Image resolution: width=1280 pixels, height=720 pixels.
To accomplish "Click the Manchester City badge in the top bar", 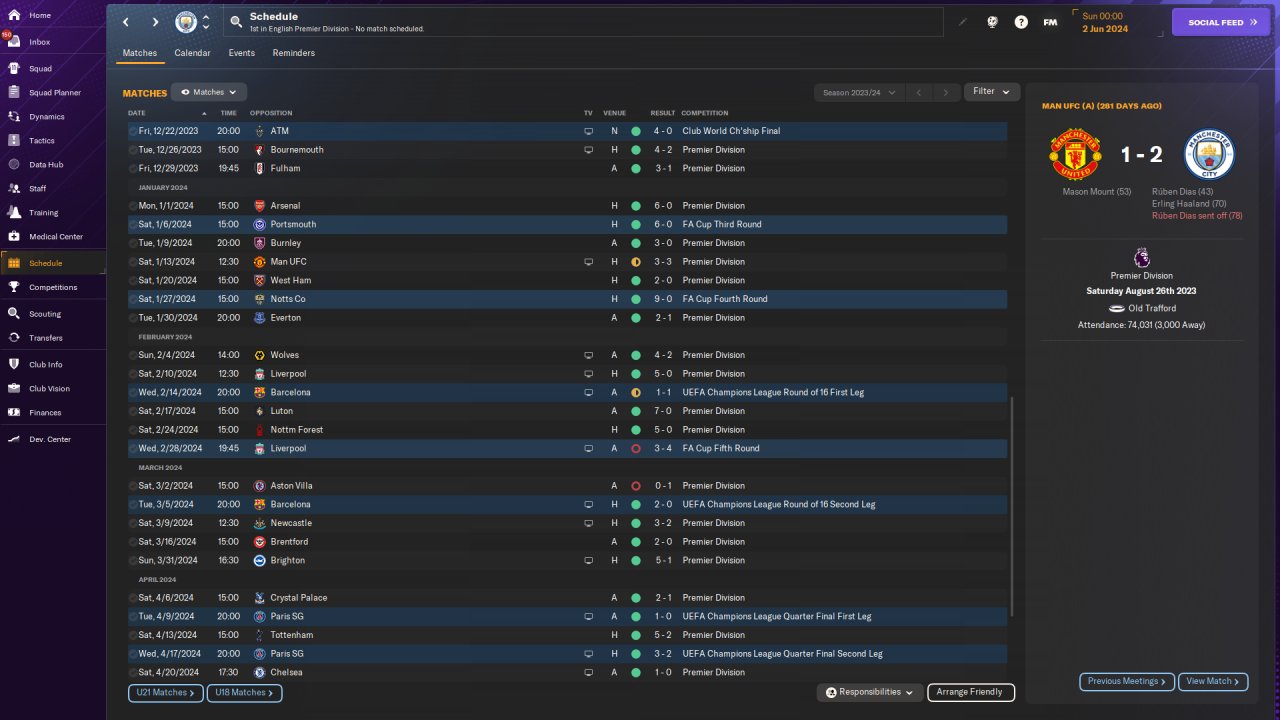I will point(186,22).
